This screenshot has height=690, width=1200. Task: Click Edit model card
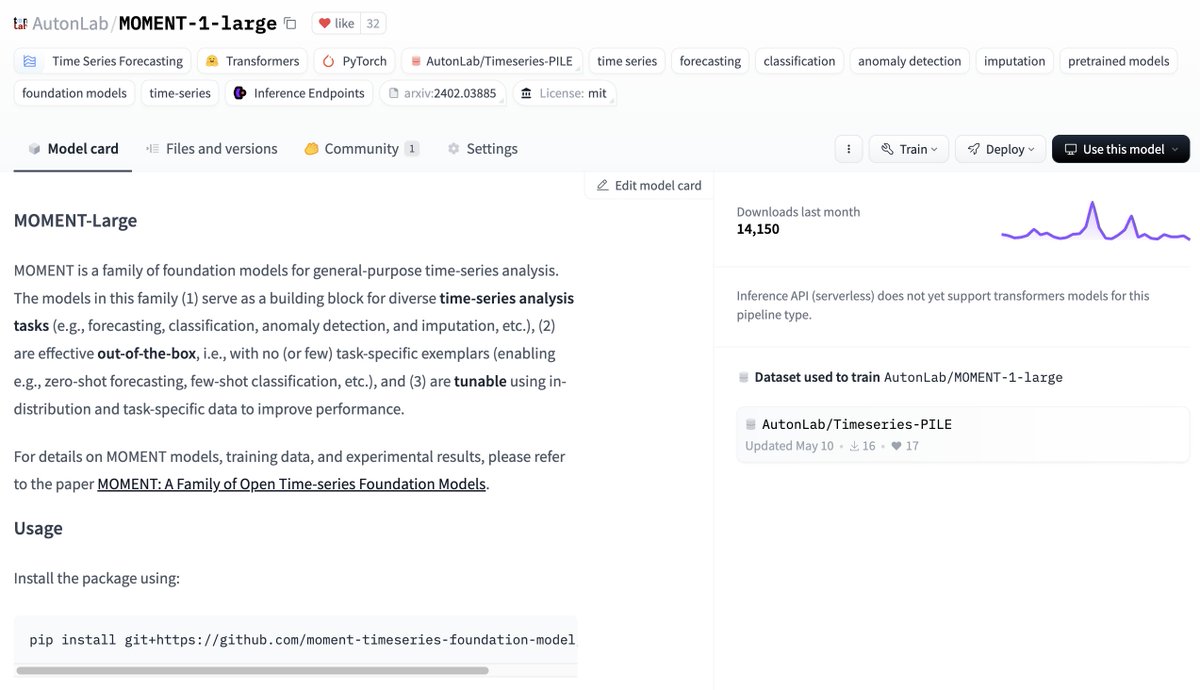[x=649, y=185]
